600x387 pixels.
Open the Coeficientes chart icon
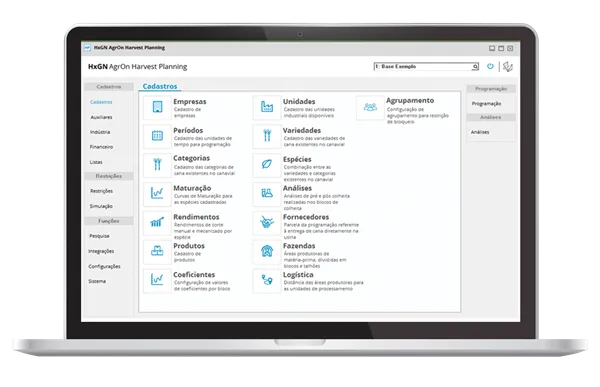157,280
